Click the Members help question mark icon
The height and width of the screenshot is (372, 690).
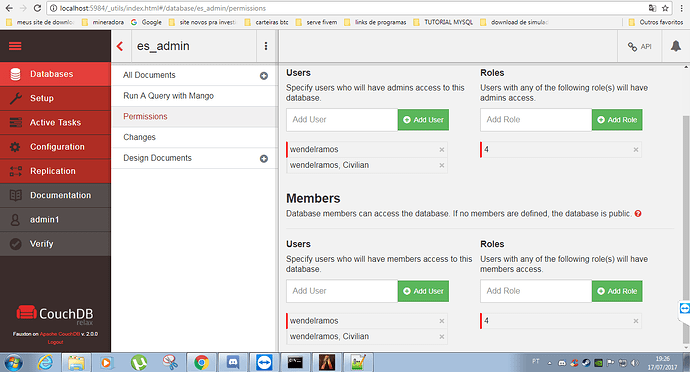[638, 214]
